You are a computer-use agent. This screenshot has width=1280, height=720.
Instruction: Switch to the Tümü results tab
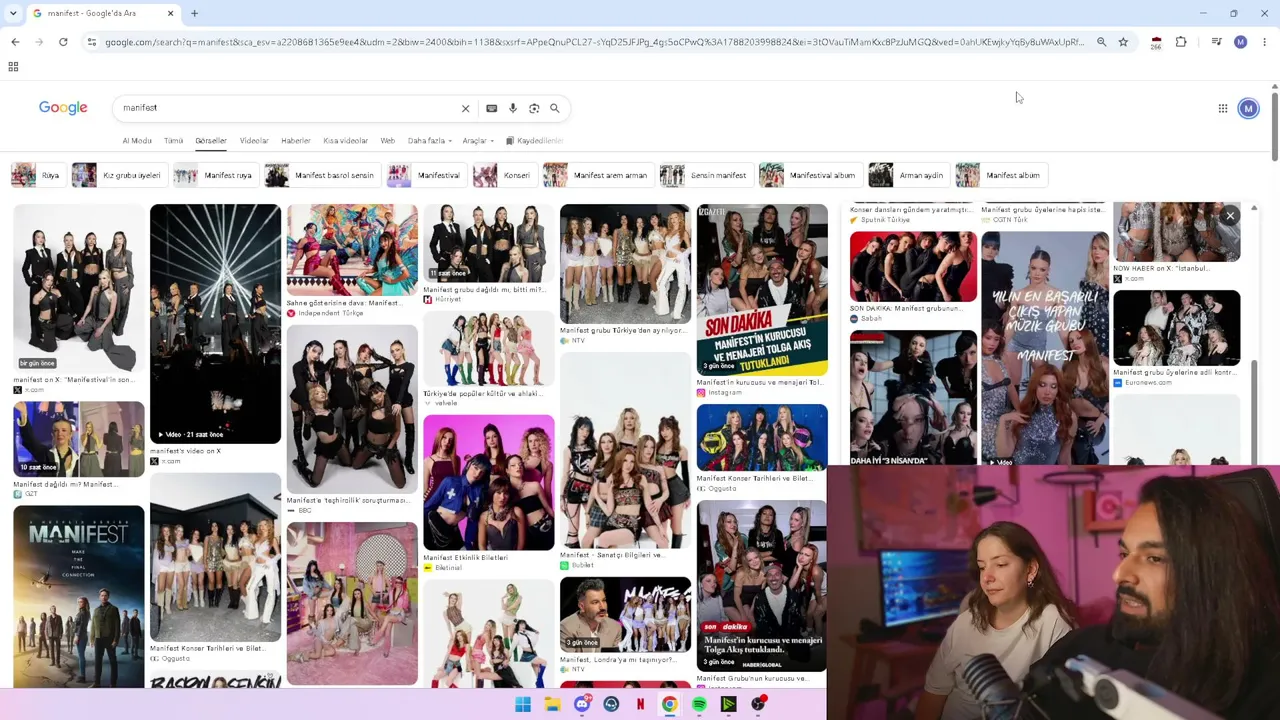click(x=174, y=141)
